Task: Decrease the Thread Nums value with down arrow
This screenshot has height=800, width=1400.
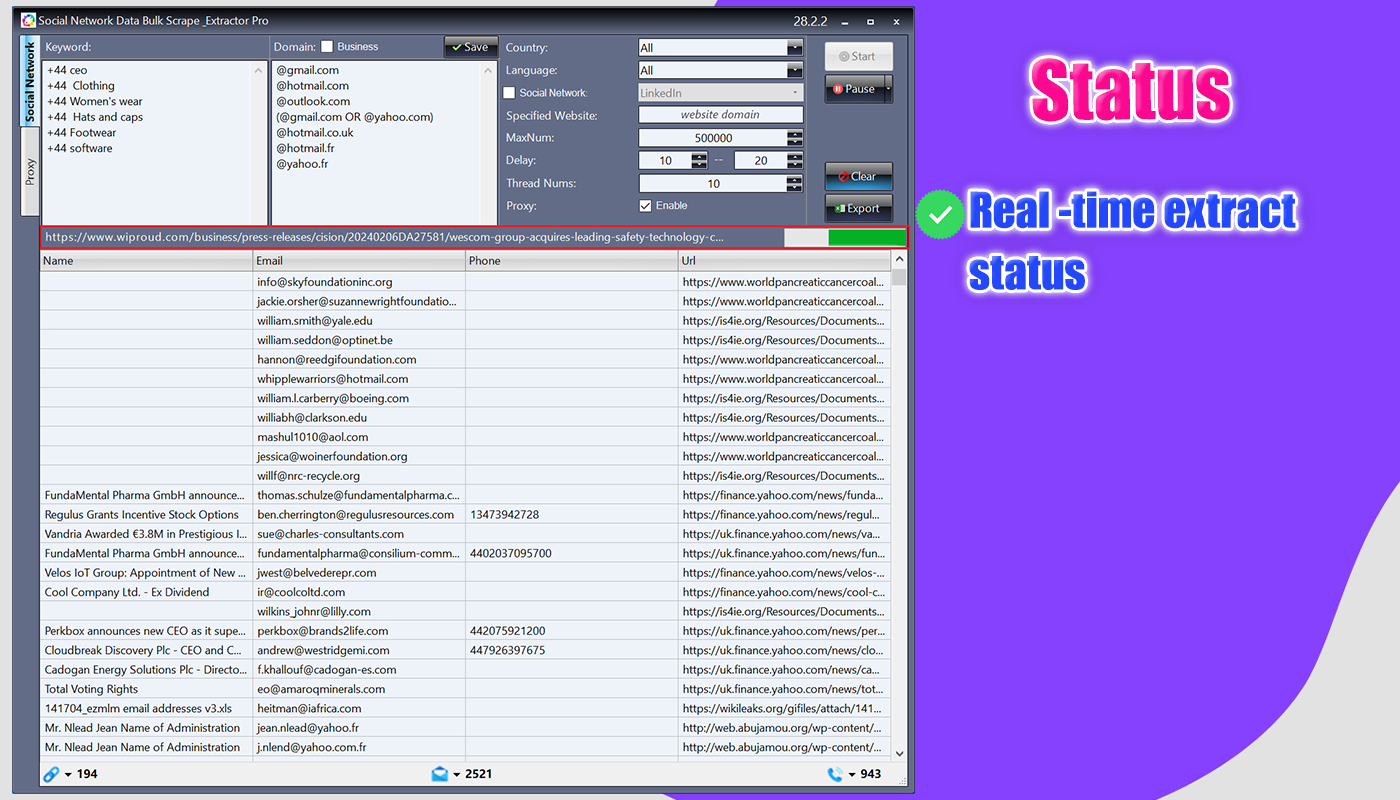Action: click(795, 188)
